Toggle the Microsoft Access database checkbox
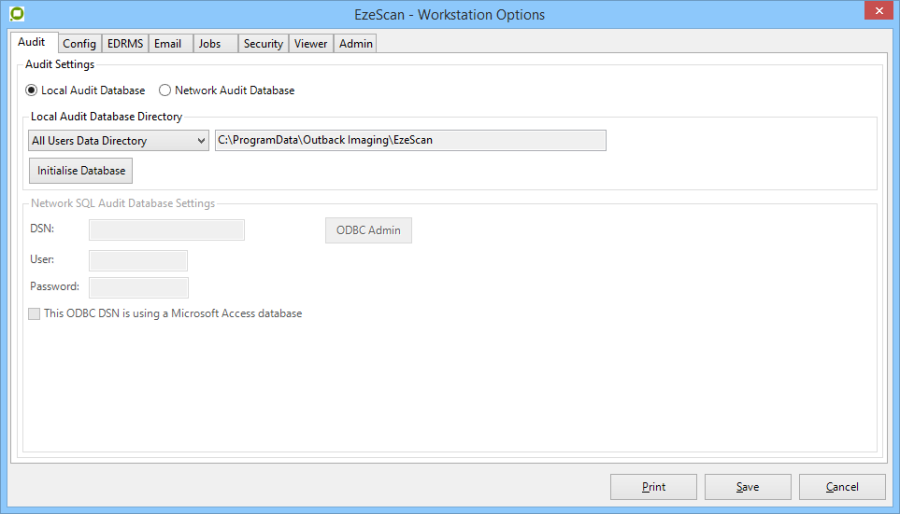 coord(36,313)
